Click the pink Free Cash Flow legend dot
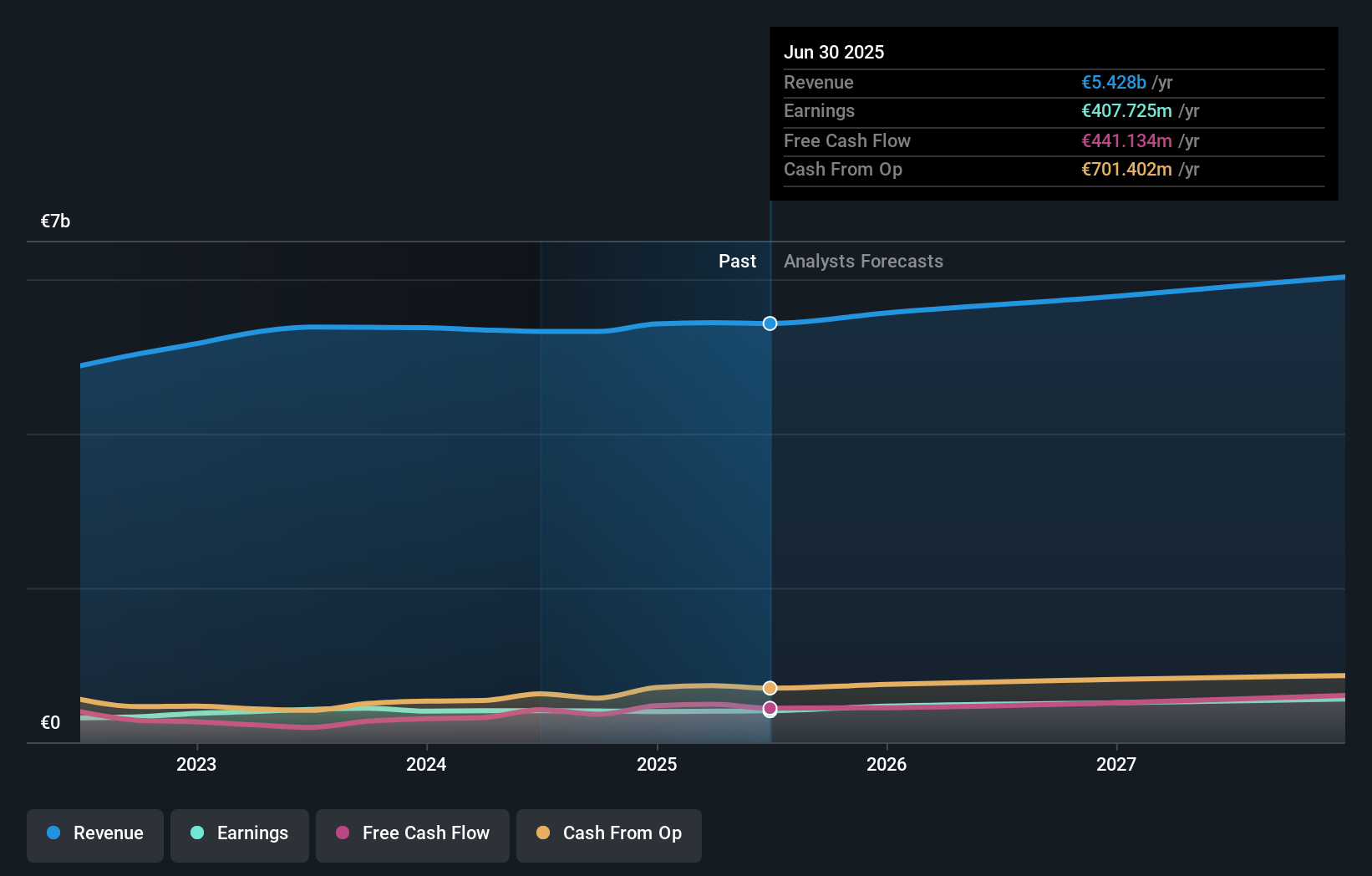This screenshot has height=876, width=1372. tap(344, 833)
